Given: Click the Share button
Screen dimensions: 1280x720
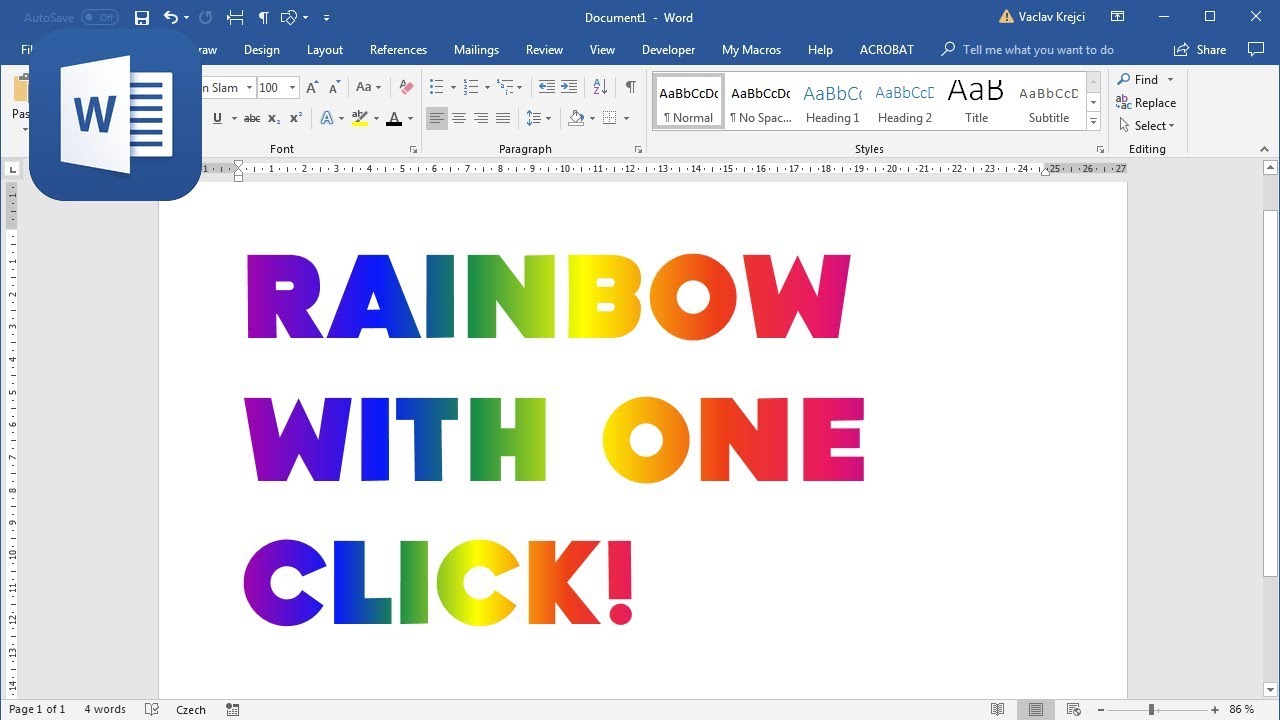Looking at the screenshot, I should click(1200, 50).
